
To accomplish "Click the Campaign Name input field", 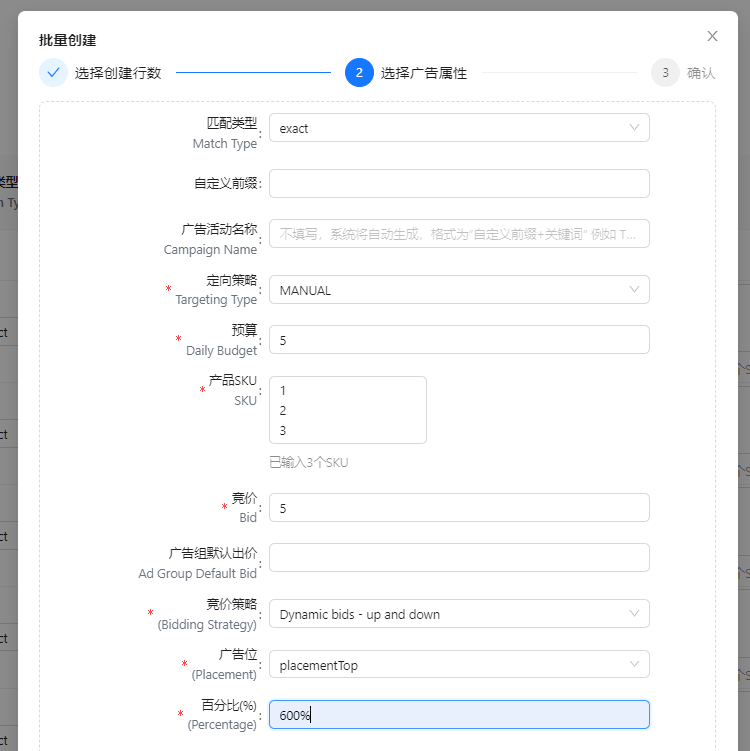I will click(459, 234).
